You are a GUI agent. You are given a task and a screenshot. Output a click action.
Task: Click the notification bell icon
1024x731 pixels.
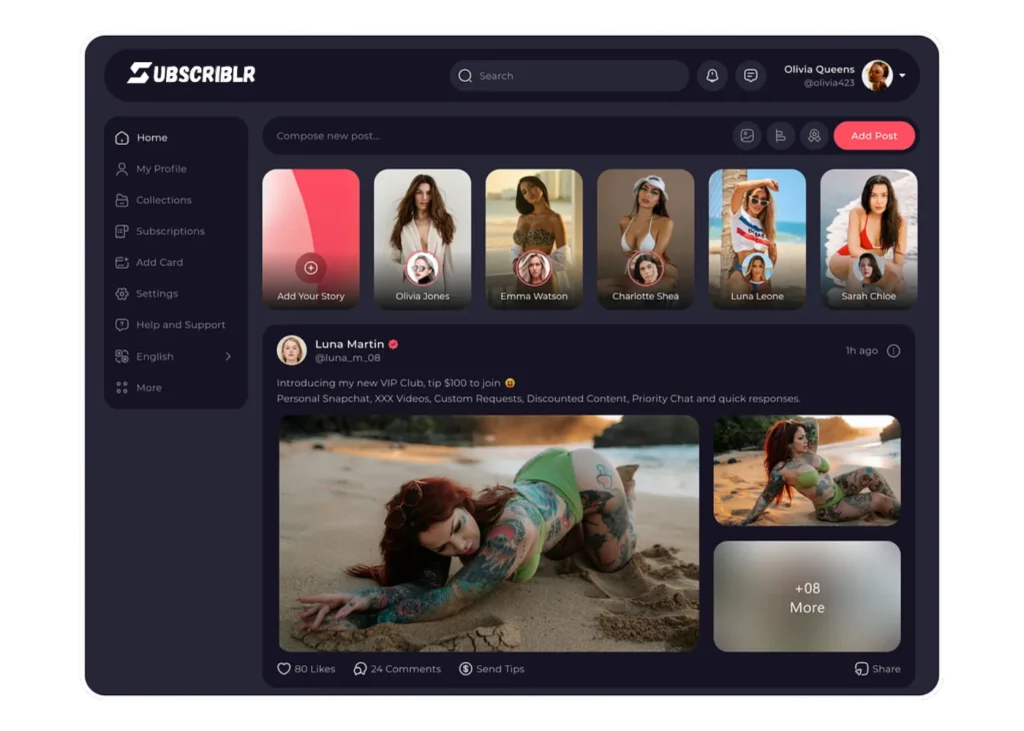coord(712,76)
